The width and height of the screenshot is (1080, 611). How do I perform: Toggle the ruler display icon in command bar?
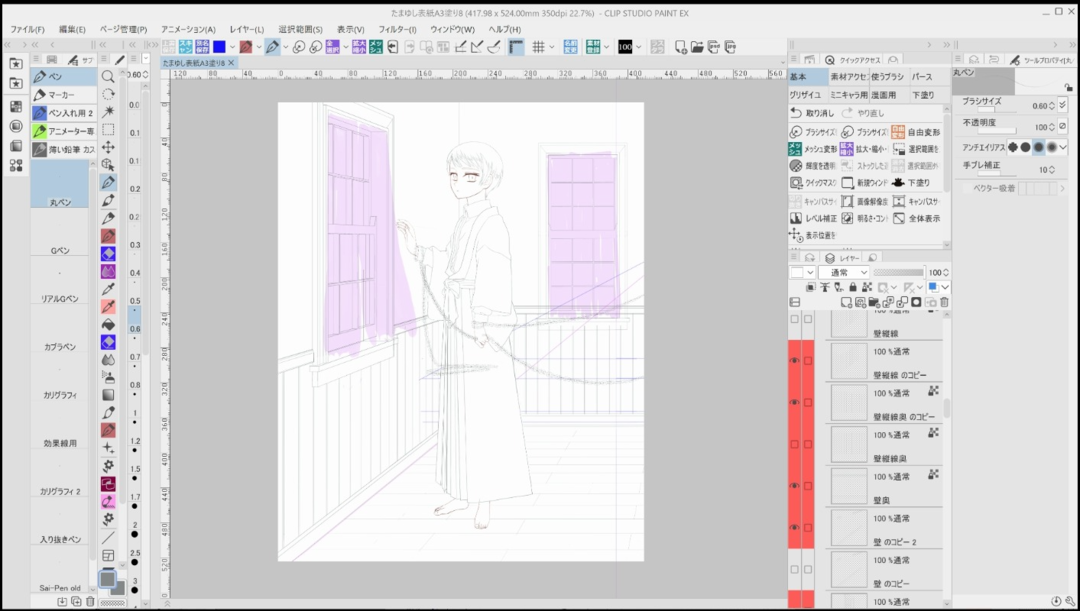click(x=516, y=47)
